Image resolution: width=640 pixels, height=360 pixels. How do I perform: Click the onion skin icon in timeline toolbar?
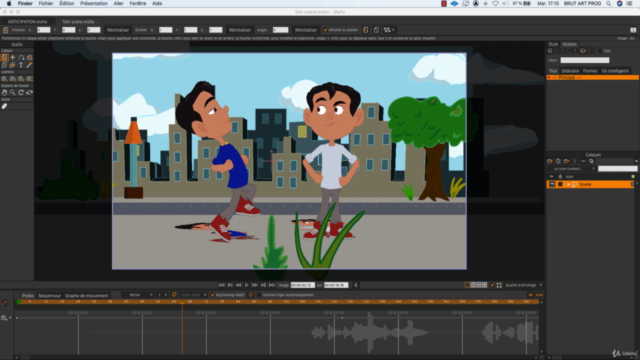[174, 295]
